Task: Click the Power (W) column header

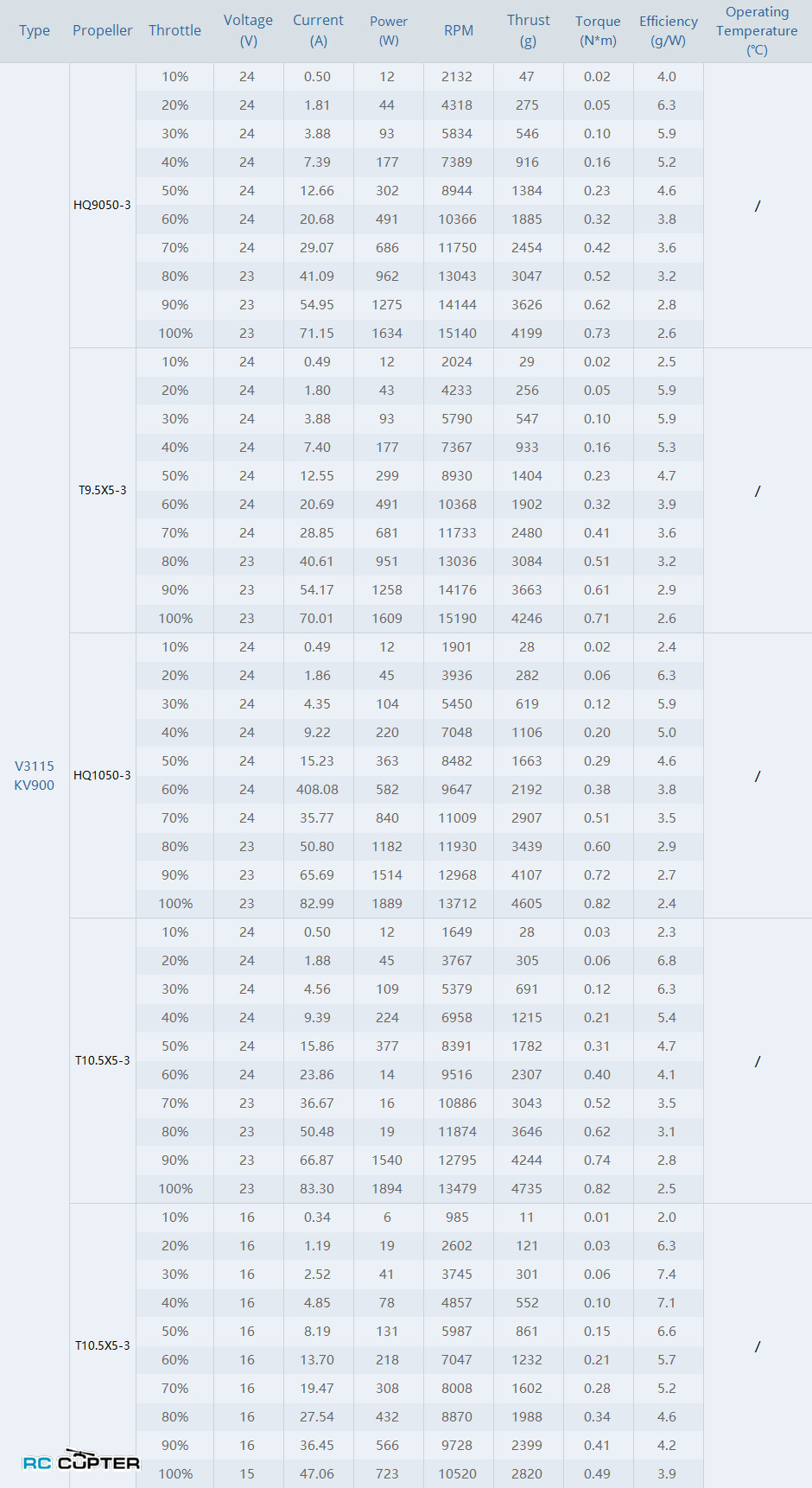Action: point(389,31)
